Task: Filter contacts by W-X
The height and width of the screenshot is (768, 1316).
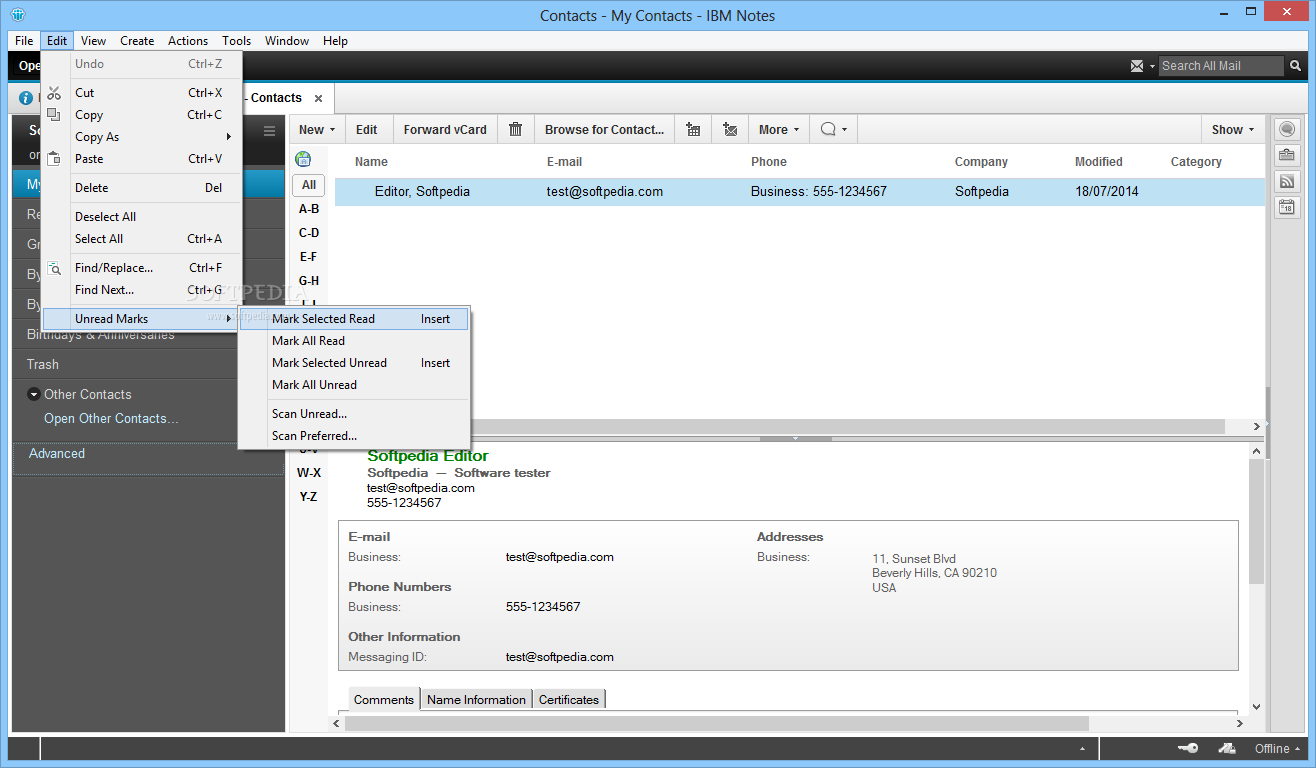Action: coord(309,473)
